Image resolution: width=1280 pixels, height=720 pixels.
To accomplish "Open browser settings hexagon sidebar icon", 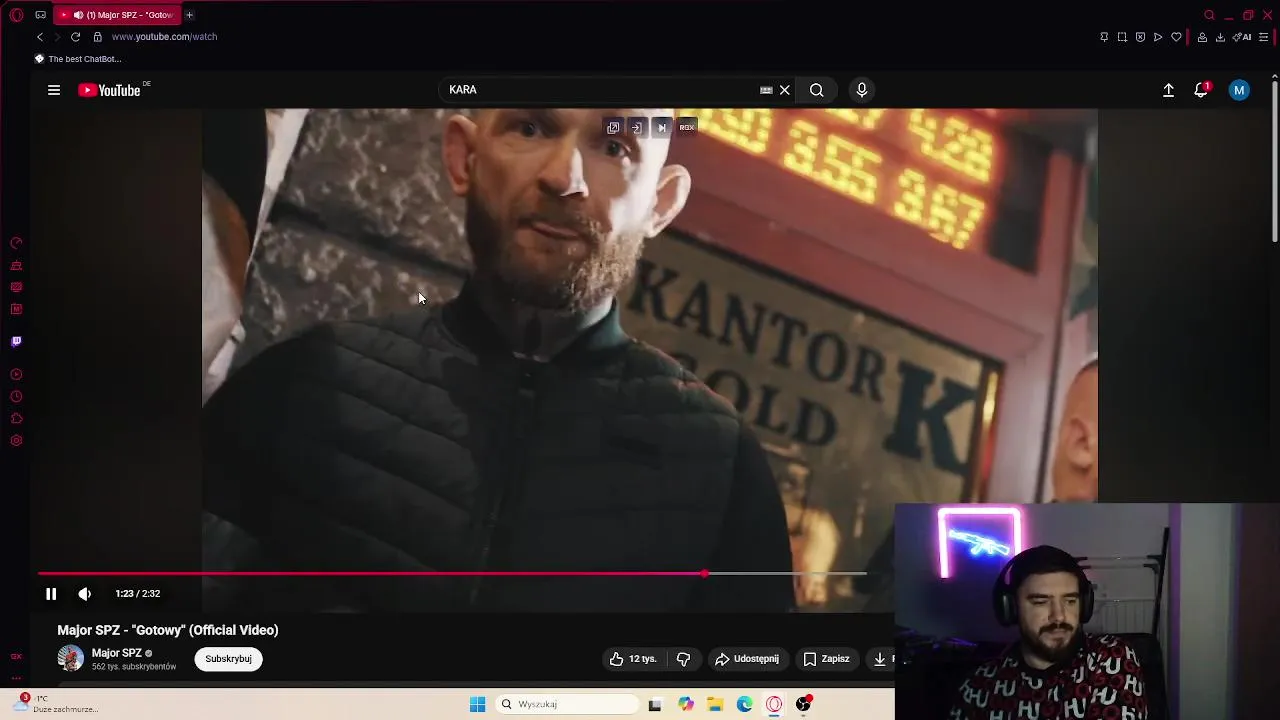I will click(16, 441).
